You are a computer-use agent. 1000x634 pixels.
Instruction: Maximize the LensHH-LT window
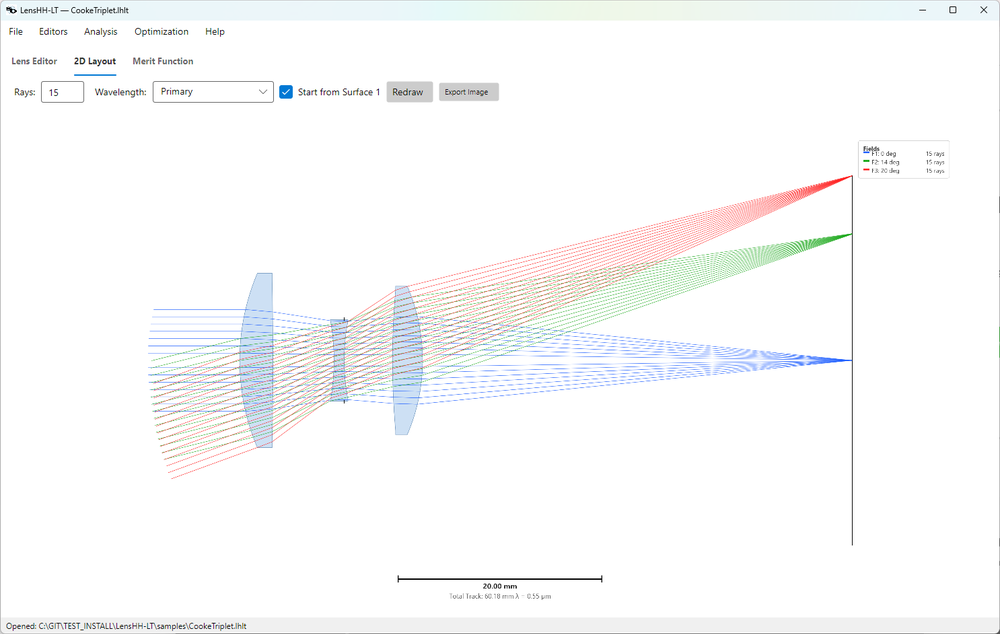click(x=953, y=10)
